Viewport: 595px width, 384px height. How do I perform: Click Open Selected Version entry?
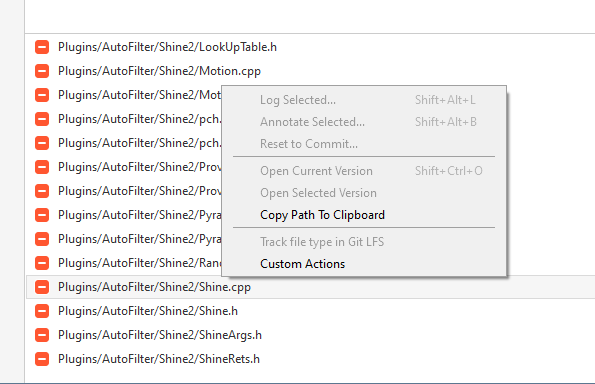[364, 193]
